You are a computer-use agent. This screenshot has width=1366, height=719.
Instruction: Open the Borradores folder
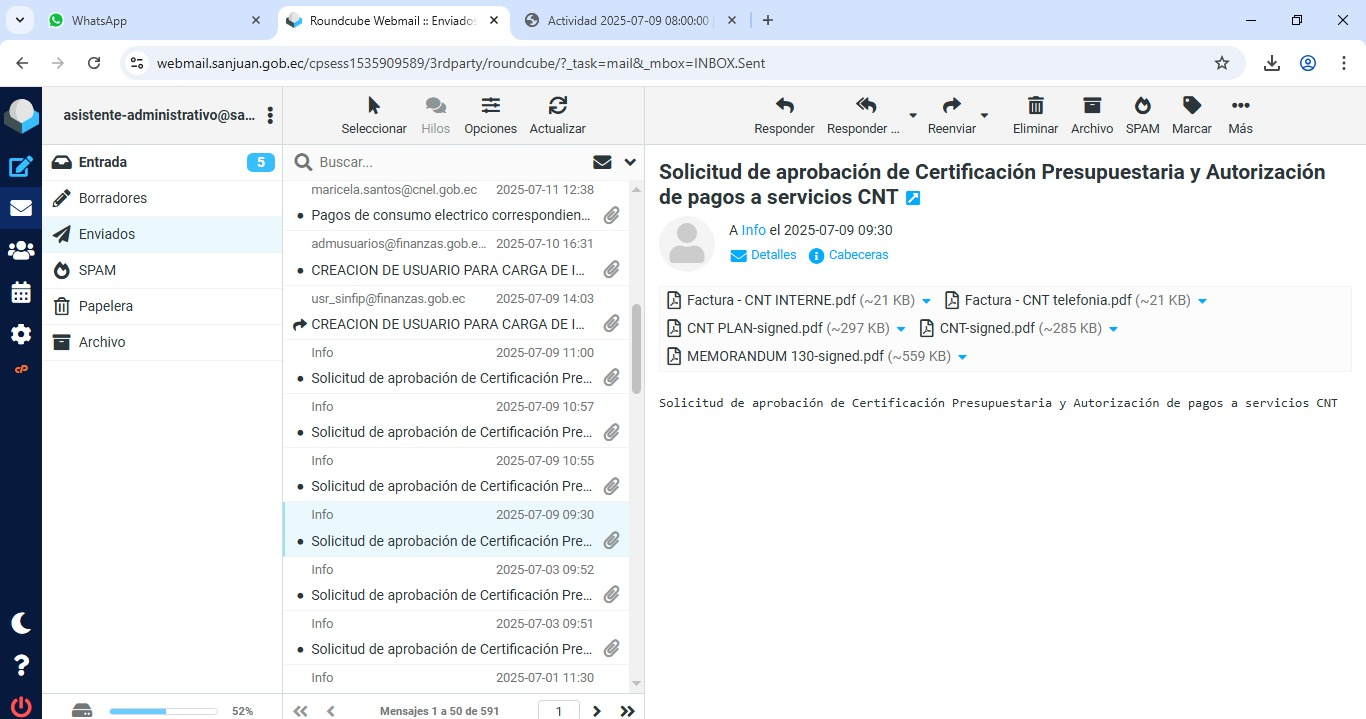tap(113, 198)
